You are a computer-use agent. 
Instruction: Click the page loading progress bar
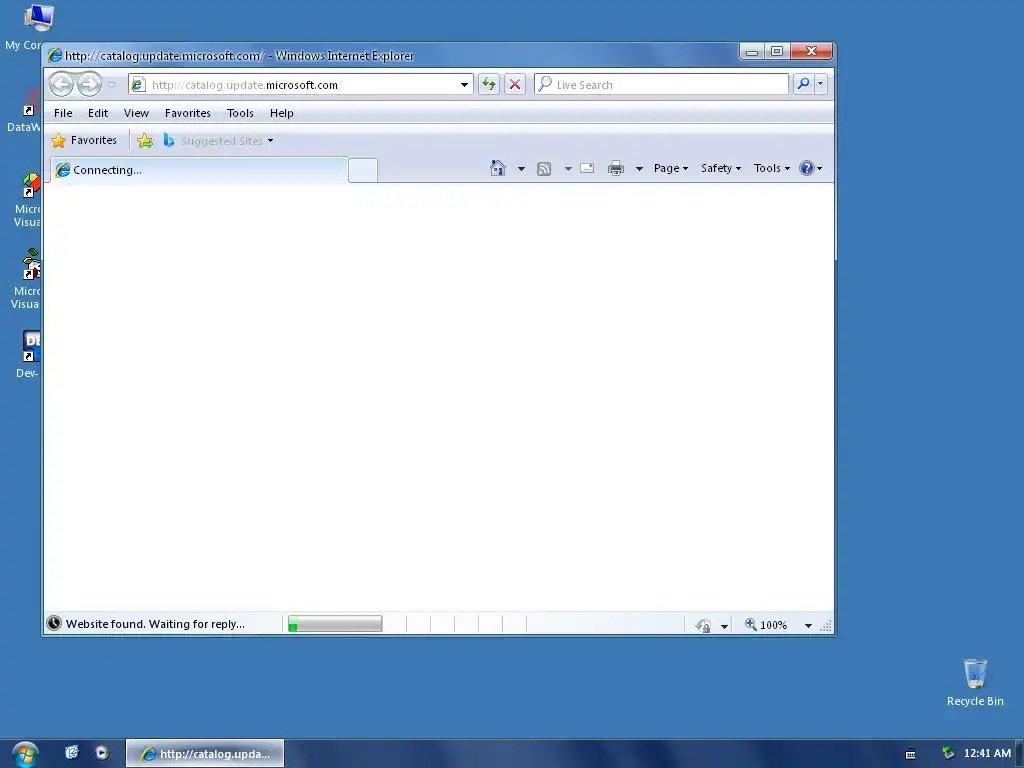[335, 624]
